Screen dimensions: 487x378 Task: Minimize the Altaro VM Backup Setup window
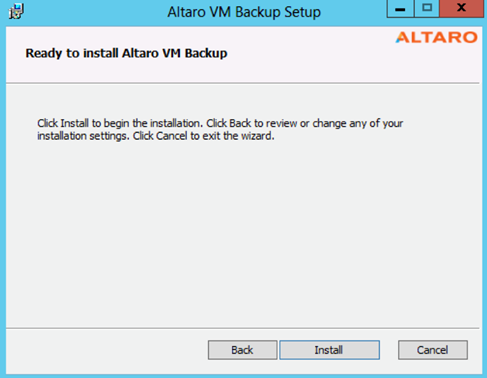[400, 8]
